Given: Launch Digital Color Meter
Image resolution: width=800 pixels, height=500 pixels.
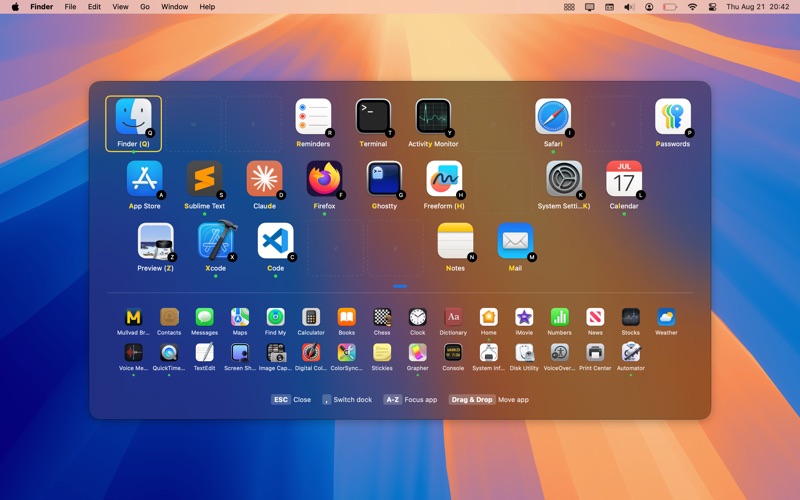Looking at the screenshot, I should tap(311, 353).
